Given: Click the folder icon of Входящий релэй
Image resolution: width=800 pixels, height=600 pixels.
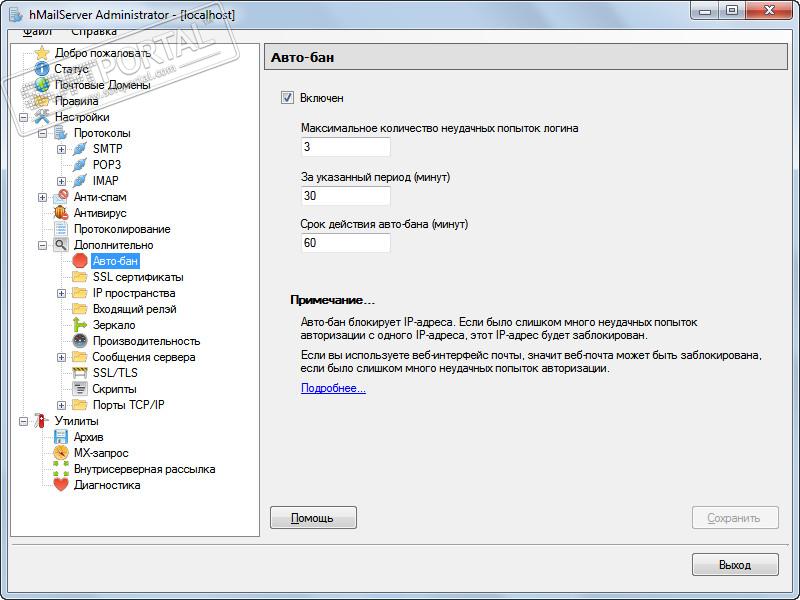Looking at the screenshot, I should point(80,309).
